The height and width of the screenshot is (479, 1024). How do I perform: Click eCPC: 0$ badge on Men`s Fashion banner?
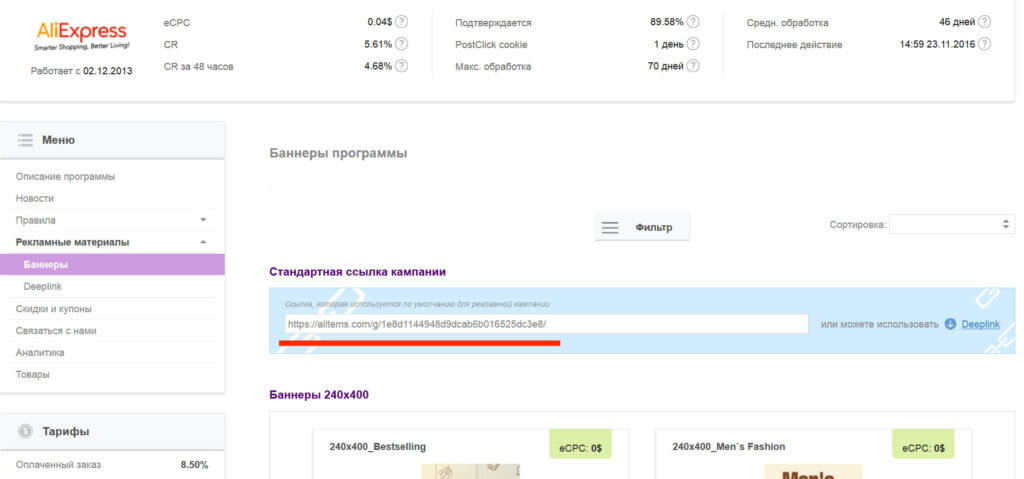click(x=923, y=444)
